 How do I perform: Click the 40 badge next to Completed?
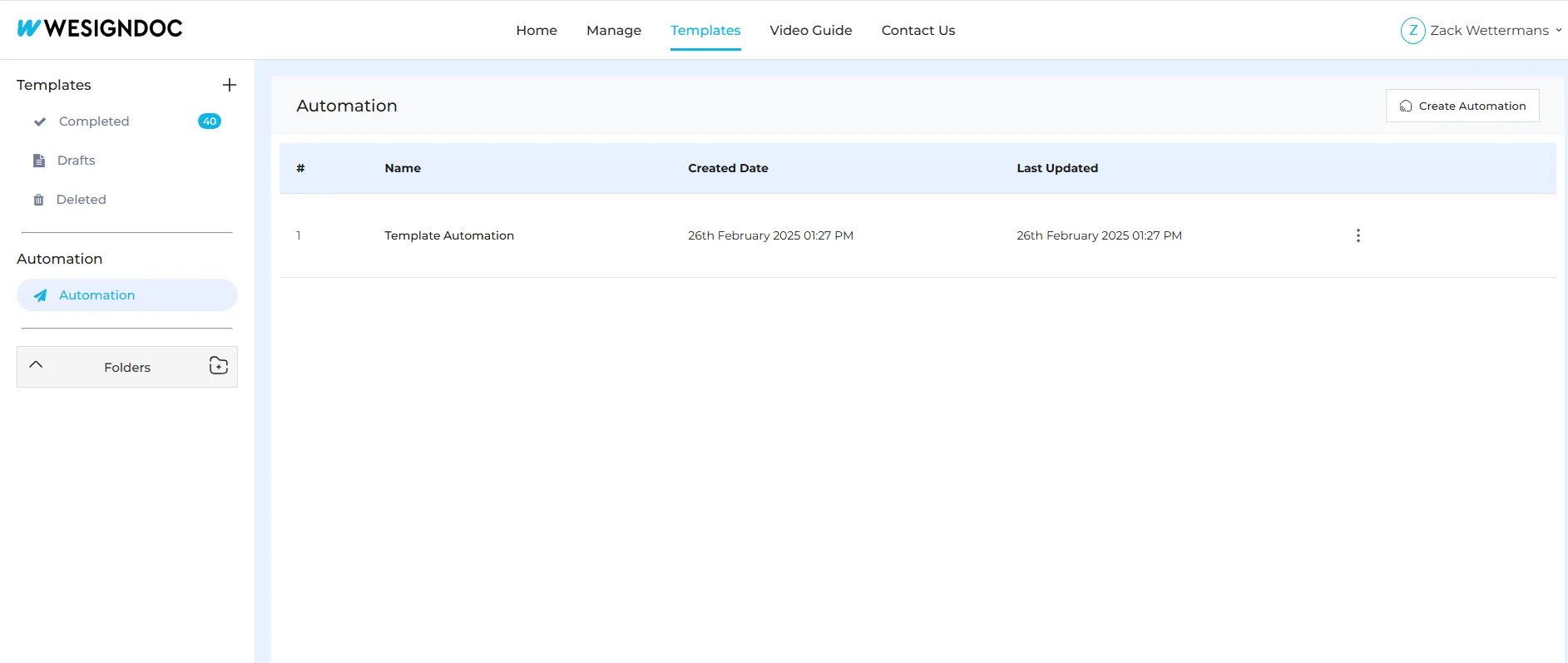pyautogui.click(x=210, y=121)
